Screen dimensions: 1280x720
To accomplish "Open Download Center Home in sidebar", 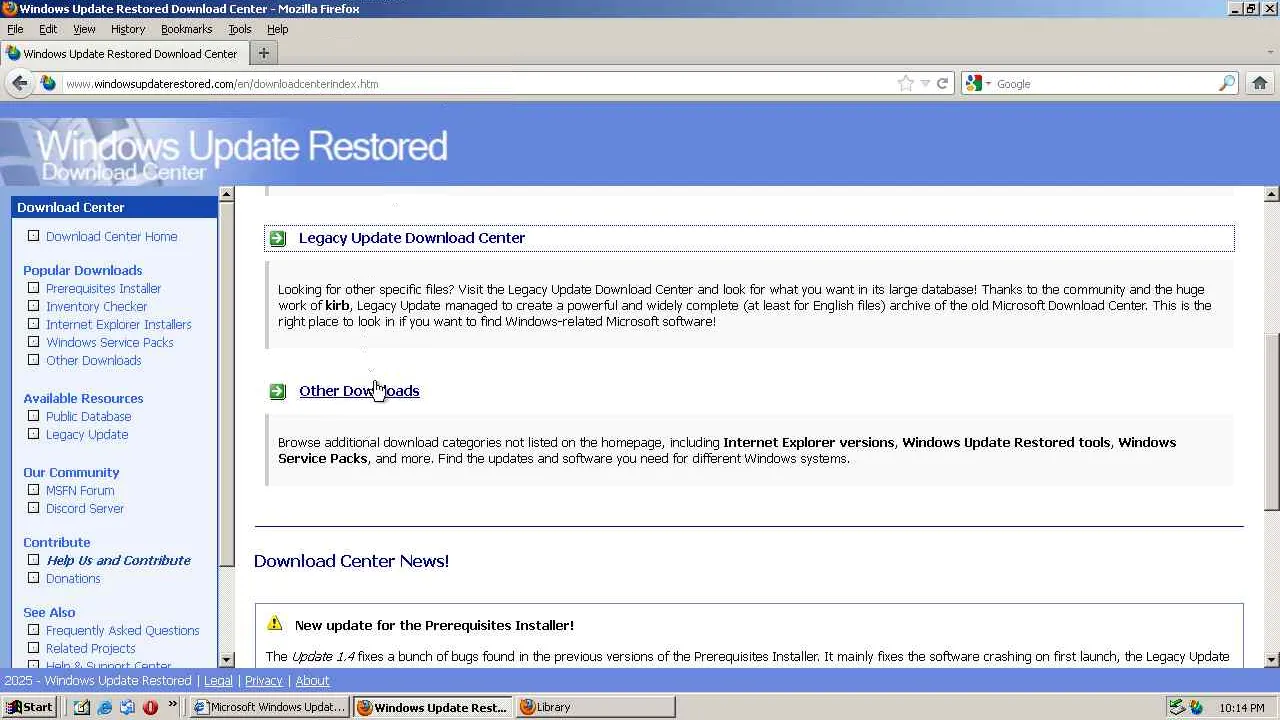I will coord(111,237).
